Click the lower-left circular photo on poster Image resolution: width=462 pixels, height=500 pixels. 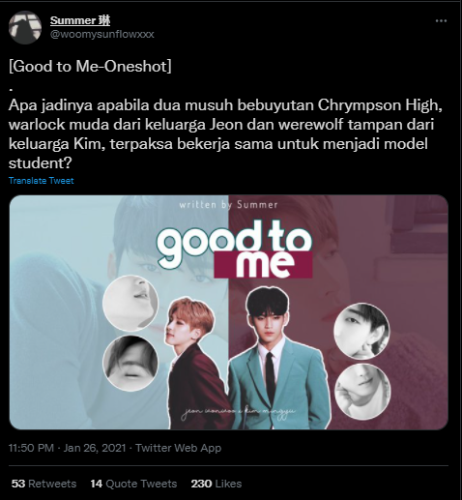(x=130, y=363)
